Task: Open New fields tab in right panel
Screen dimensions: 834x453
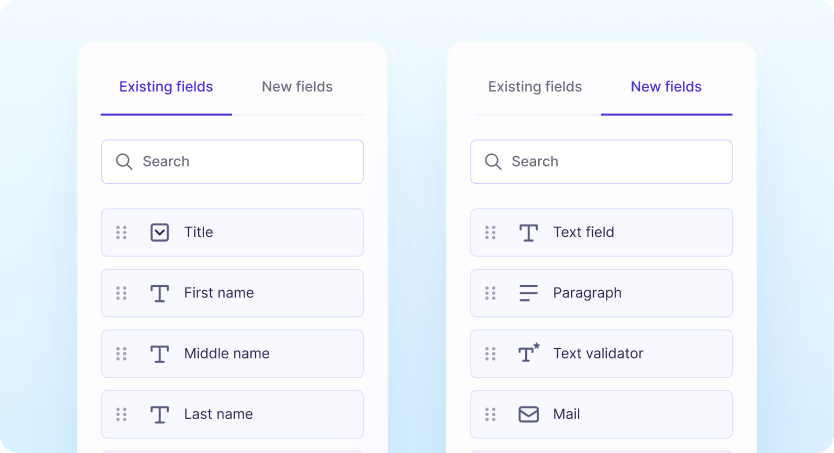Action: pyautogui.click(x=666, y=87)
